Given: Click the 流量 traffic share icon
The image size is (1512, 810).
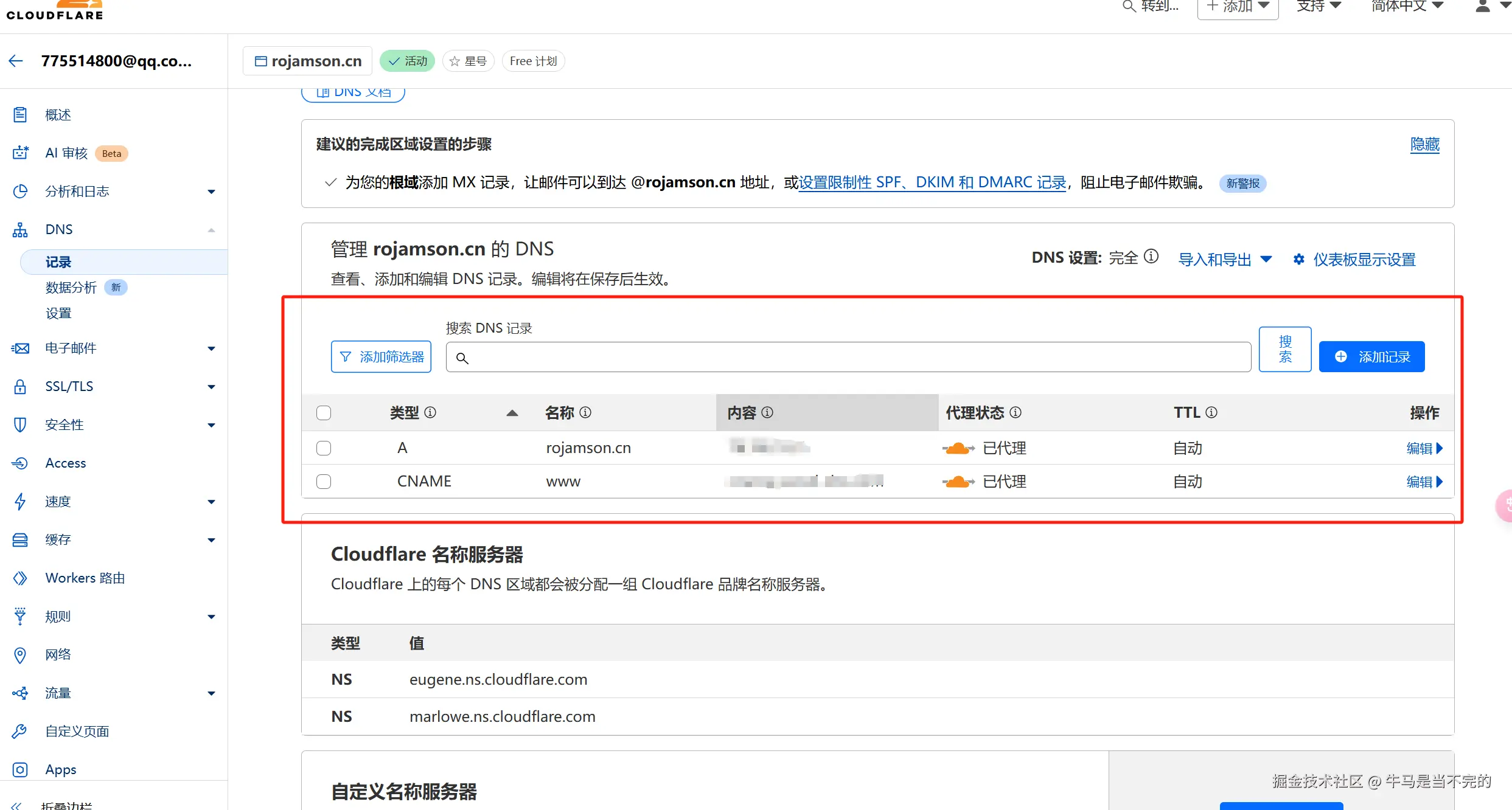Looking at the screenshot, I should (20, 693).
